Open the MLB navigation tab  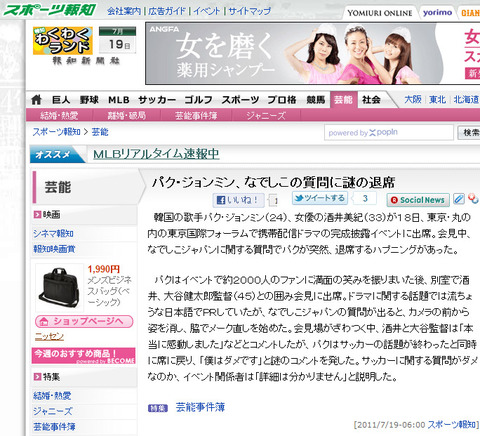pos(119,99)
